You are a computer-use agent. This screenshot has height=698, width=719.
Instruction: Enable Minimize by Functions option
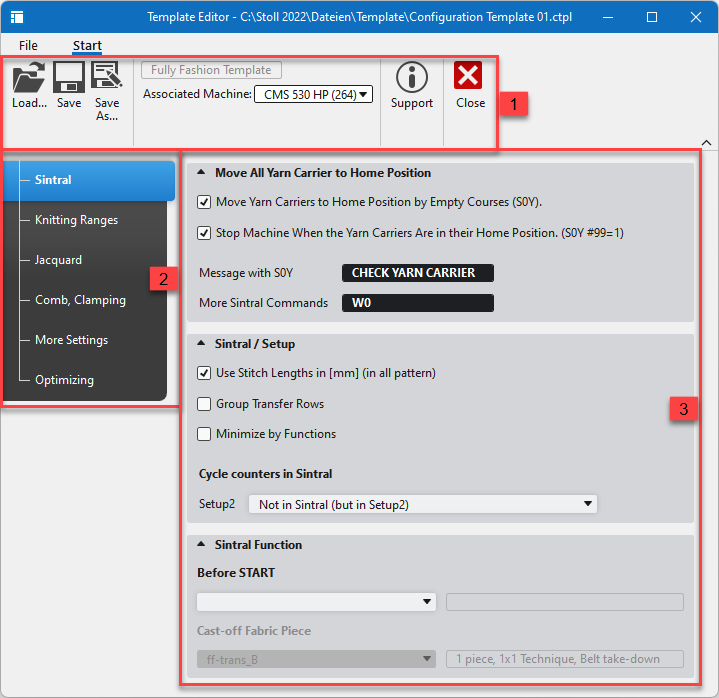205,434
